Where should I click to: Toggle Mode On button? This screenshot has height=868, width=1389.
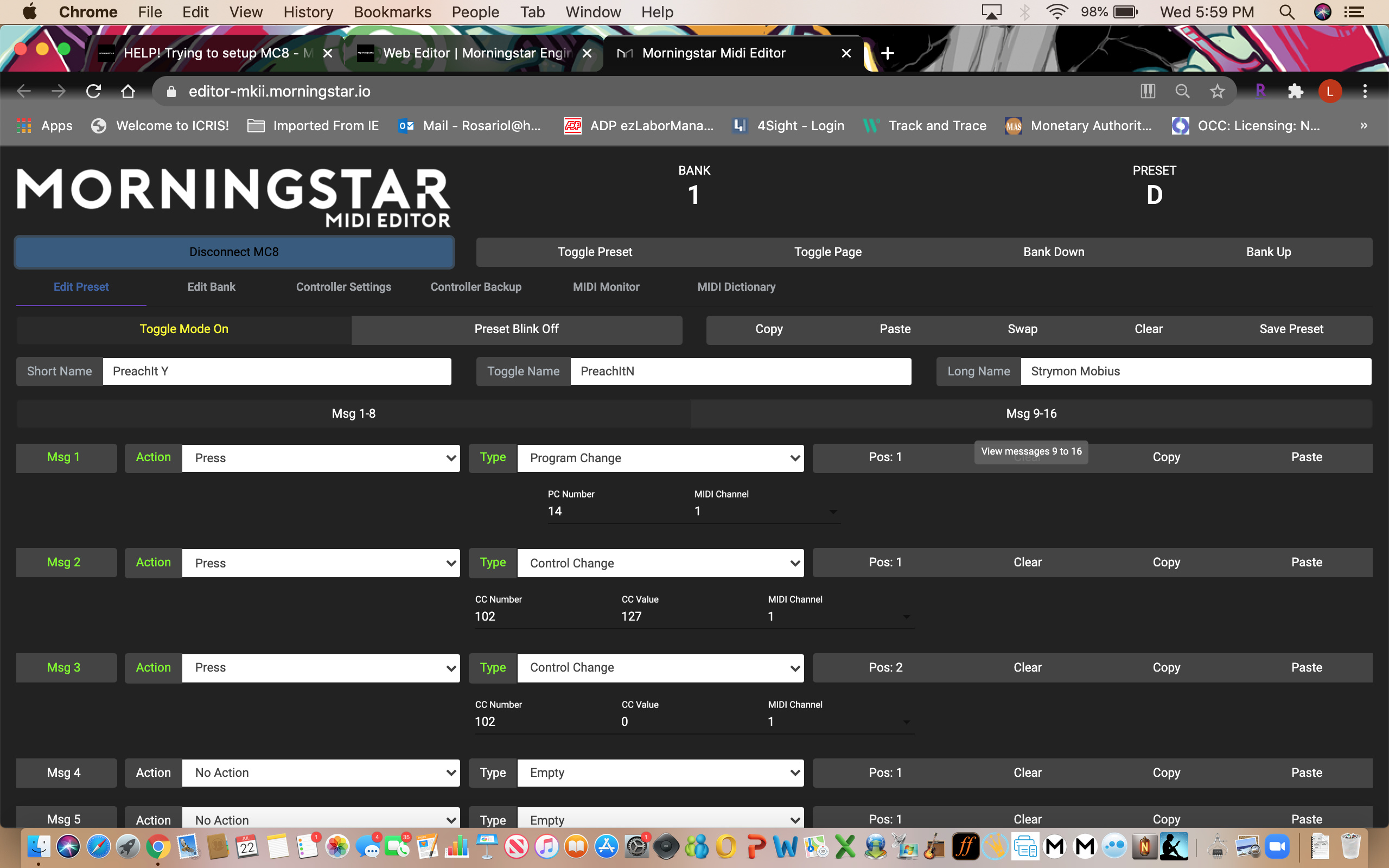click(184, 329)
